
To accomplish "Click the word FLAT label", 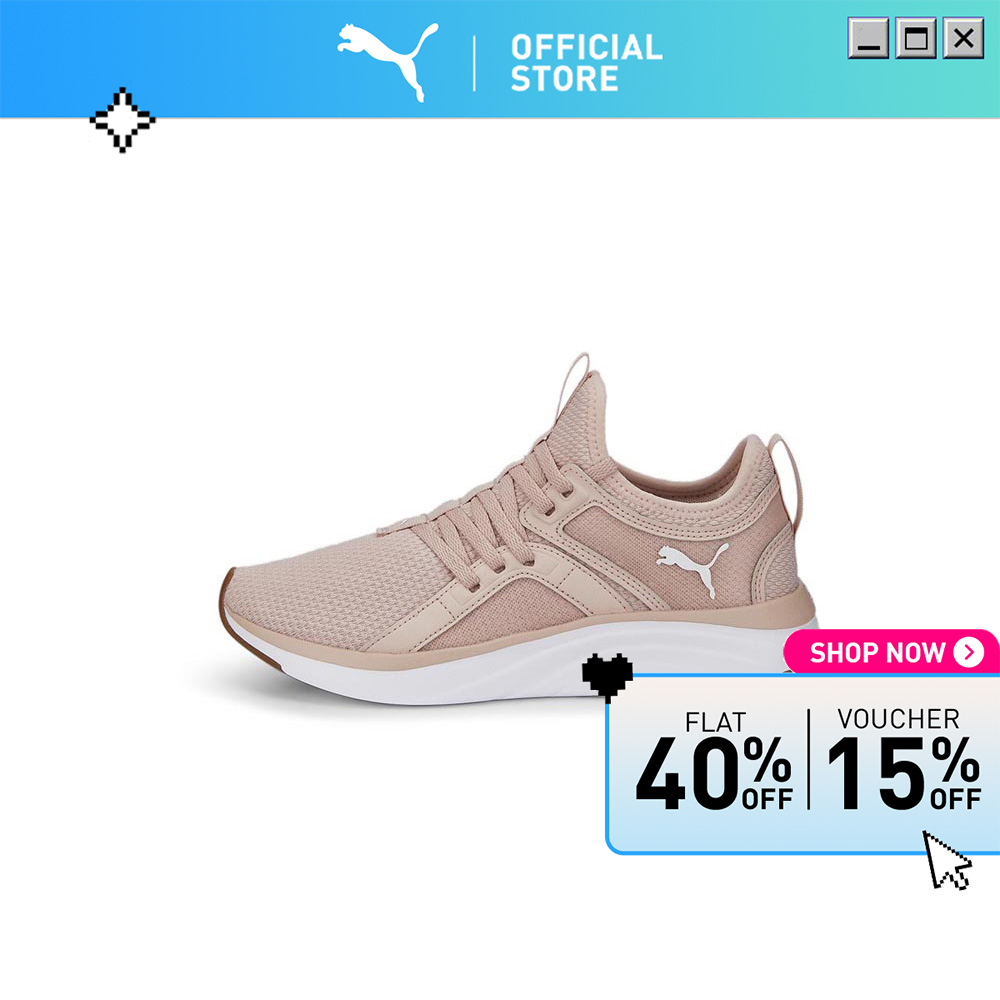I will [x=715, y=722].
